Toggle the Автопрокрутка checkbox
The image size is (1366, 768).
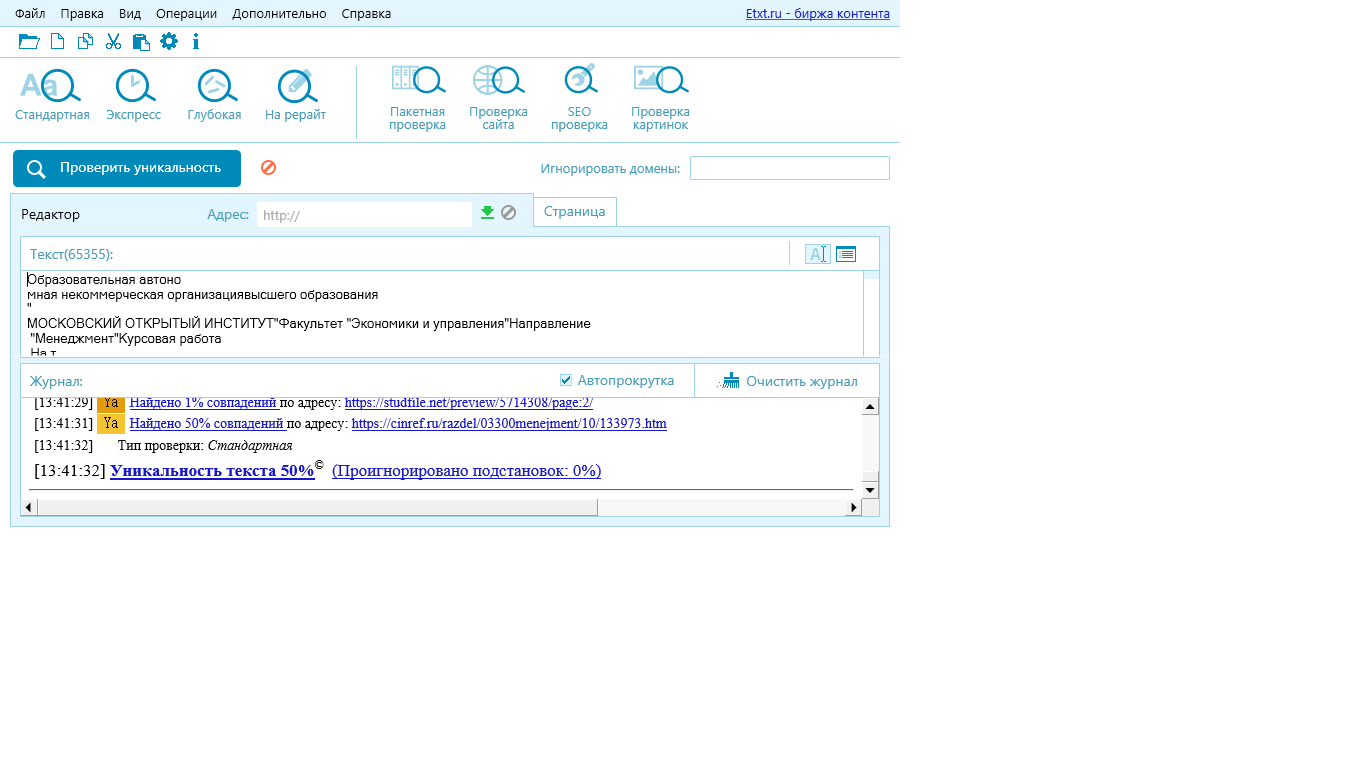pos(566,380)
